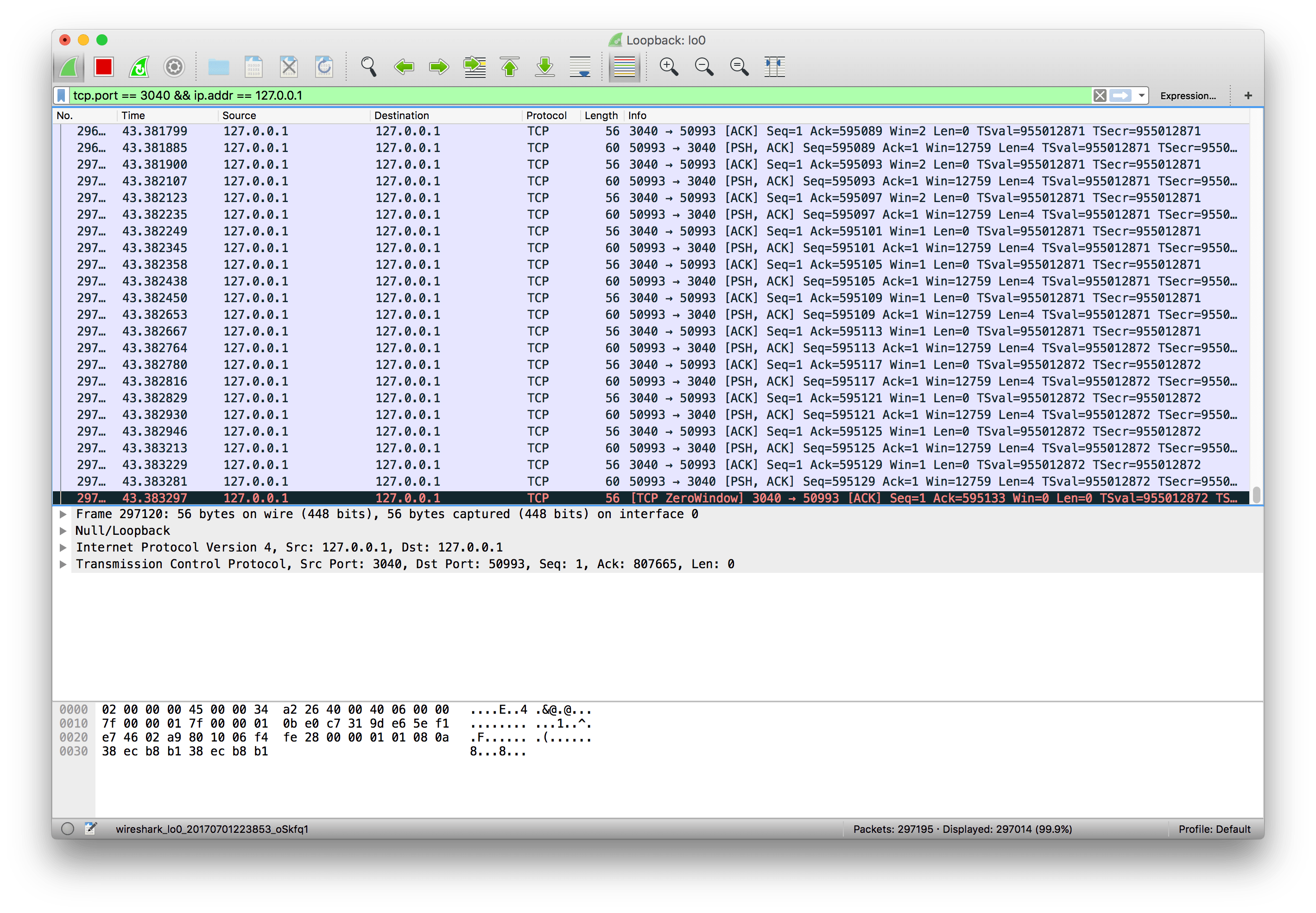This screenshot has width=1316, height=913.
Task: Click the expert information circle icon
Action: pyautogui.click(x=68, y=829)
